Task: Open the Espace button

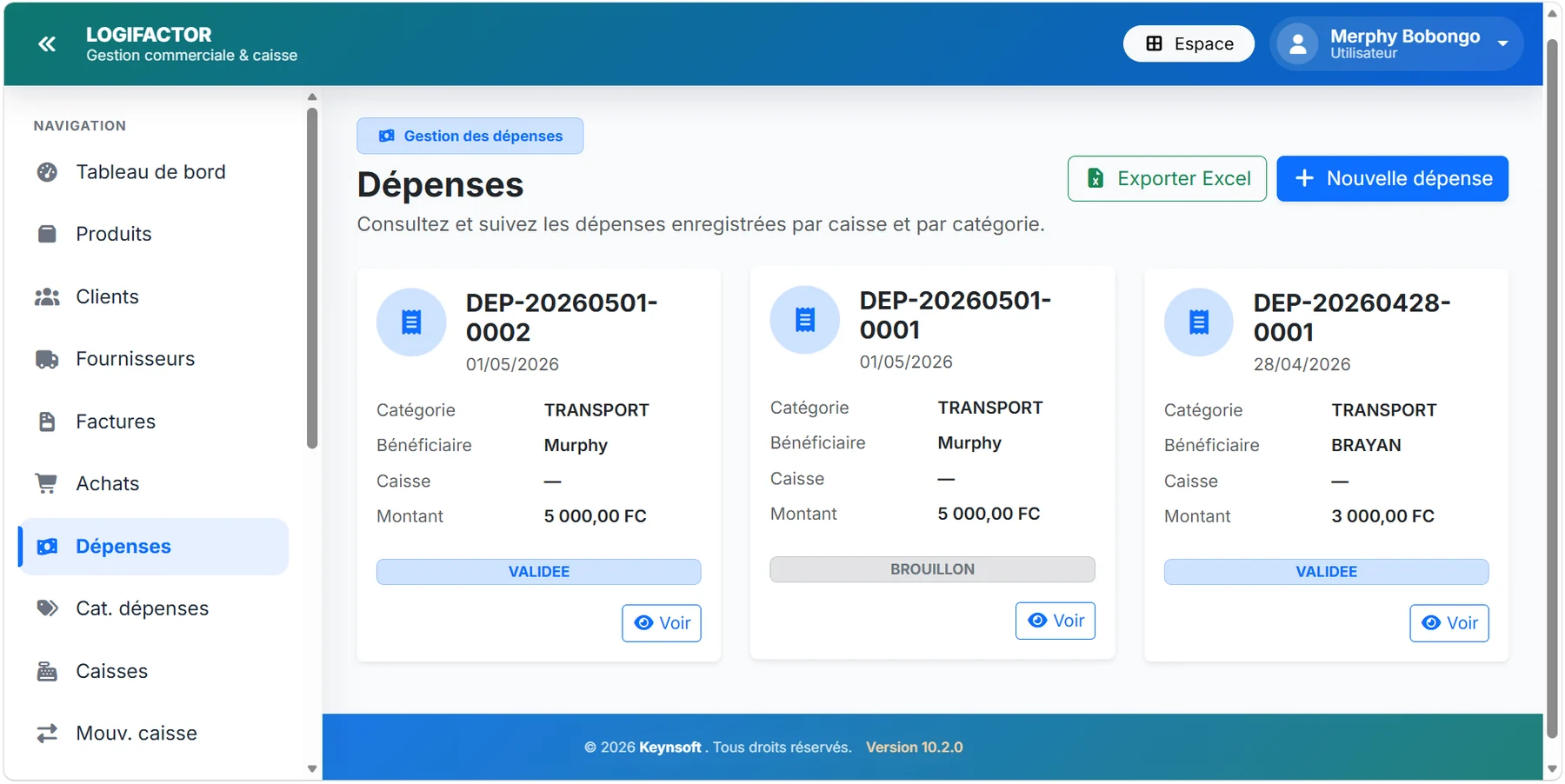Action: 1189,43
